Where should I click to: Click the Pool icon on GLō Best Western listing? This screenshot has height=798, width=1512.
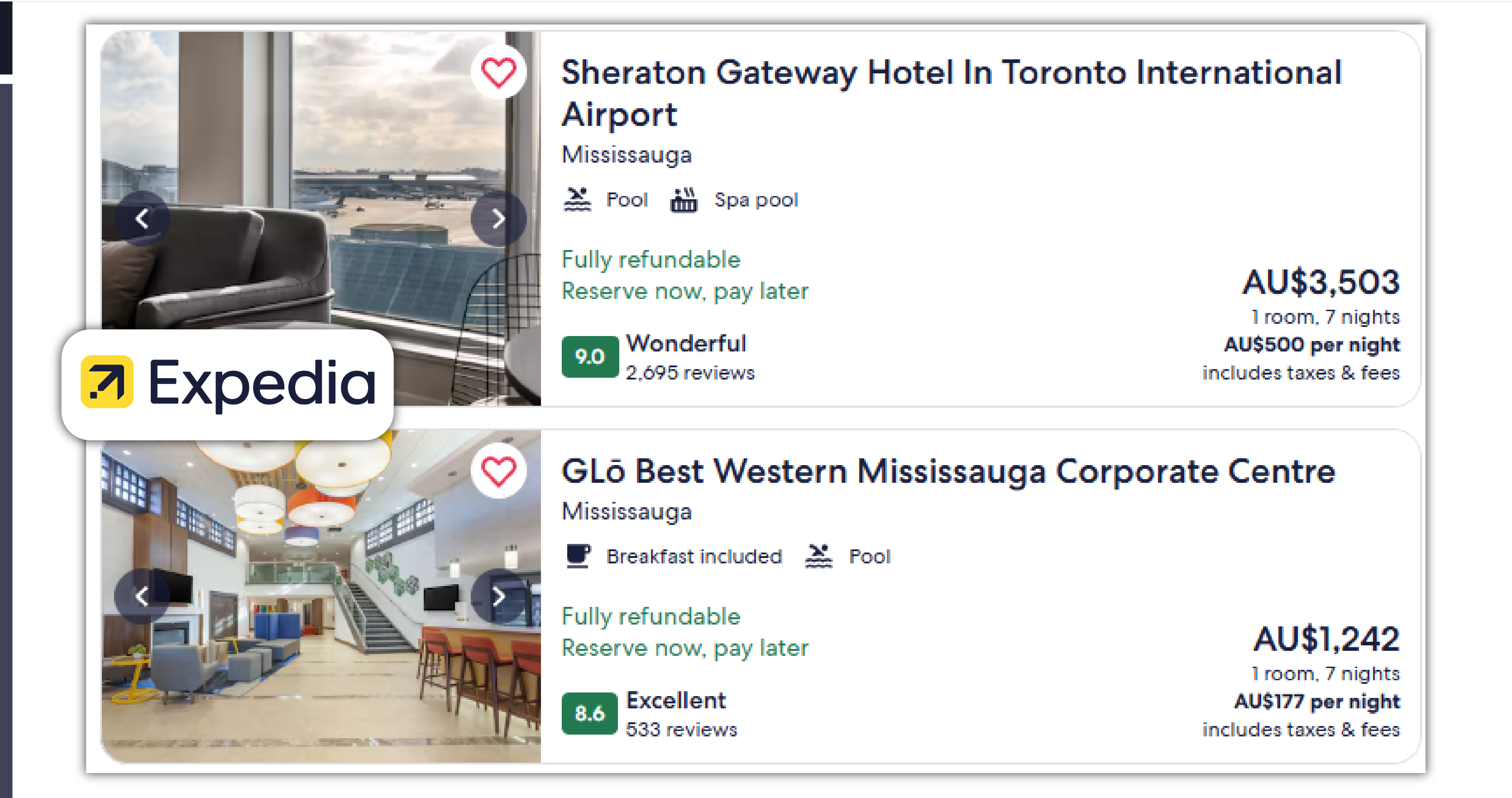[821, 556]
